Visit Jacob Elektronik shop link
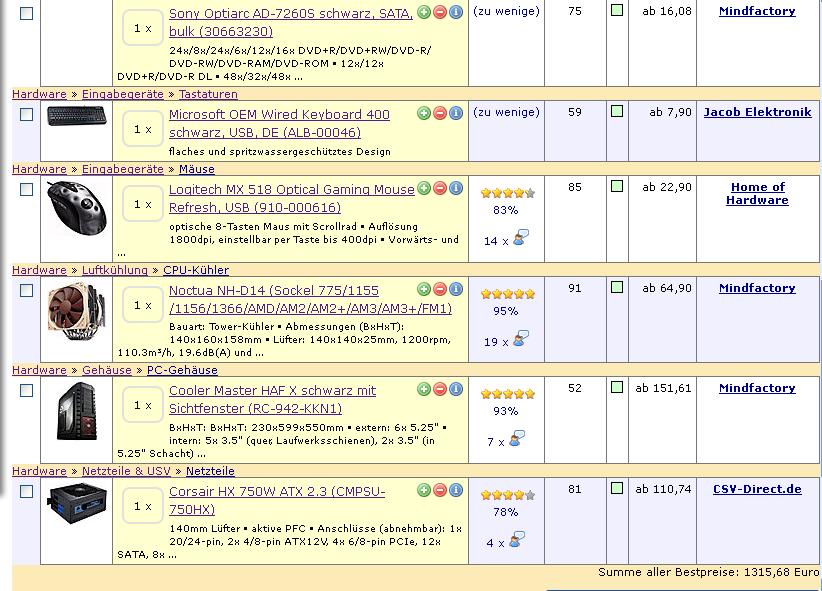 point(757,112)
